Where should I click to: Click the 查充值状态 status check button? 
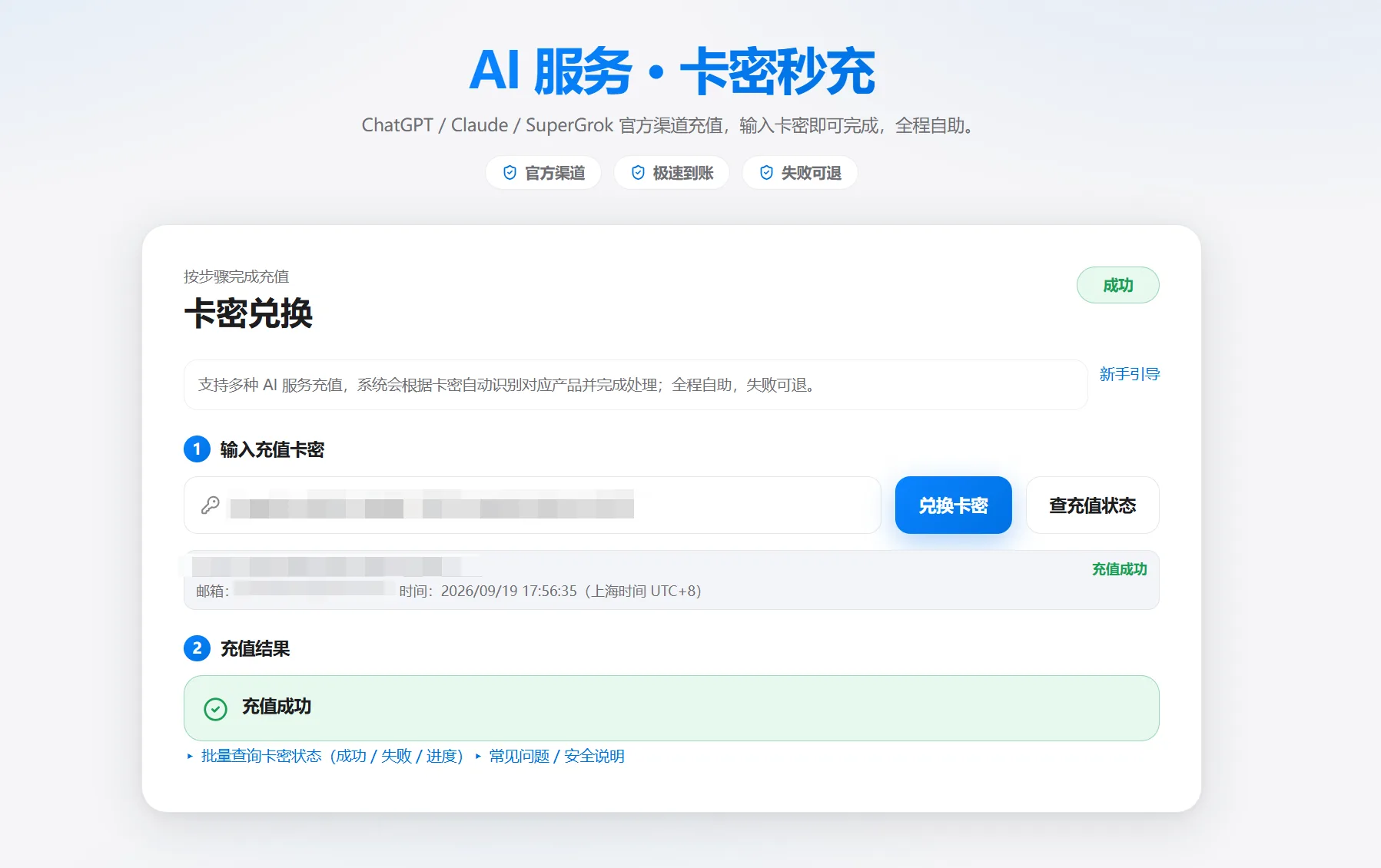1092,505
